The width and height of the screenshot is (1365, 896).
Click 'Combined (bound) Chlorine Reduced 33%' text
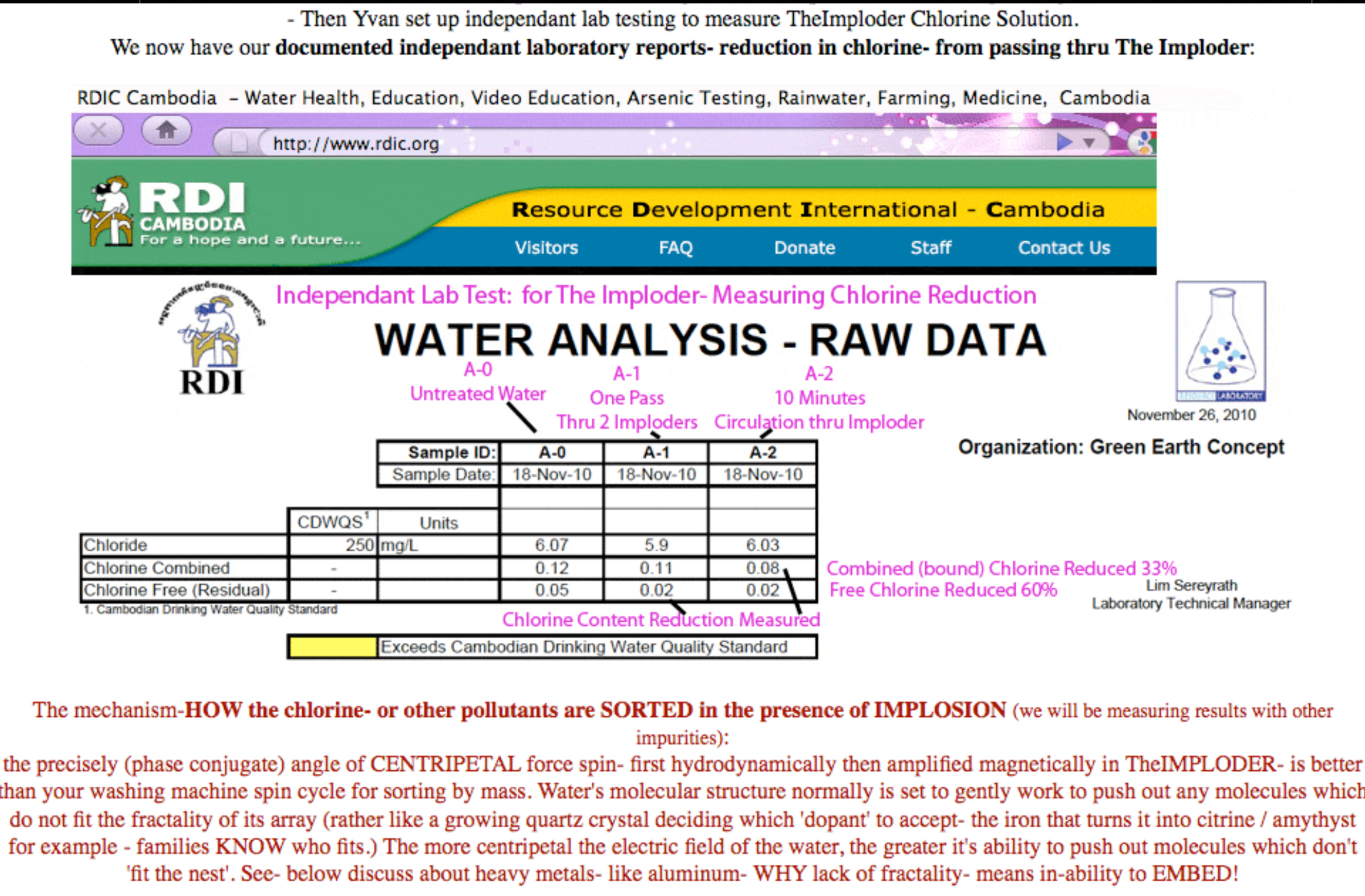[1001, 569]
